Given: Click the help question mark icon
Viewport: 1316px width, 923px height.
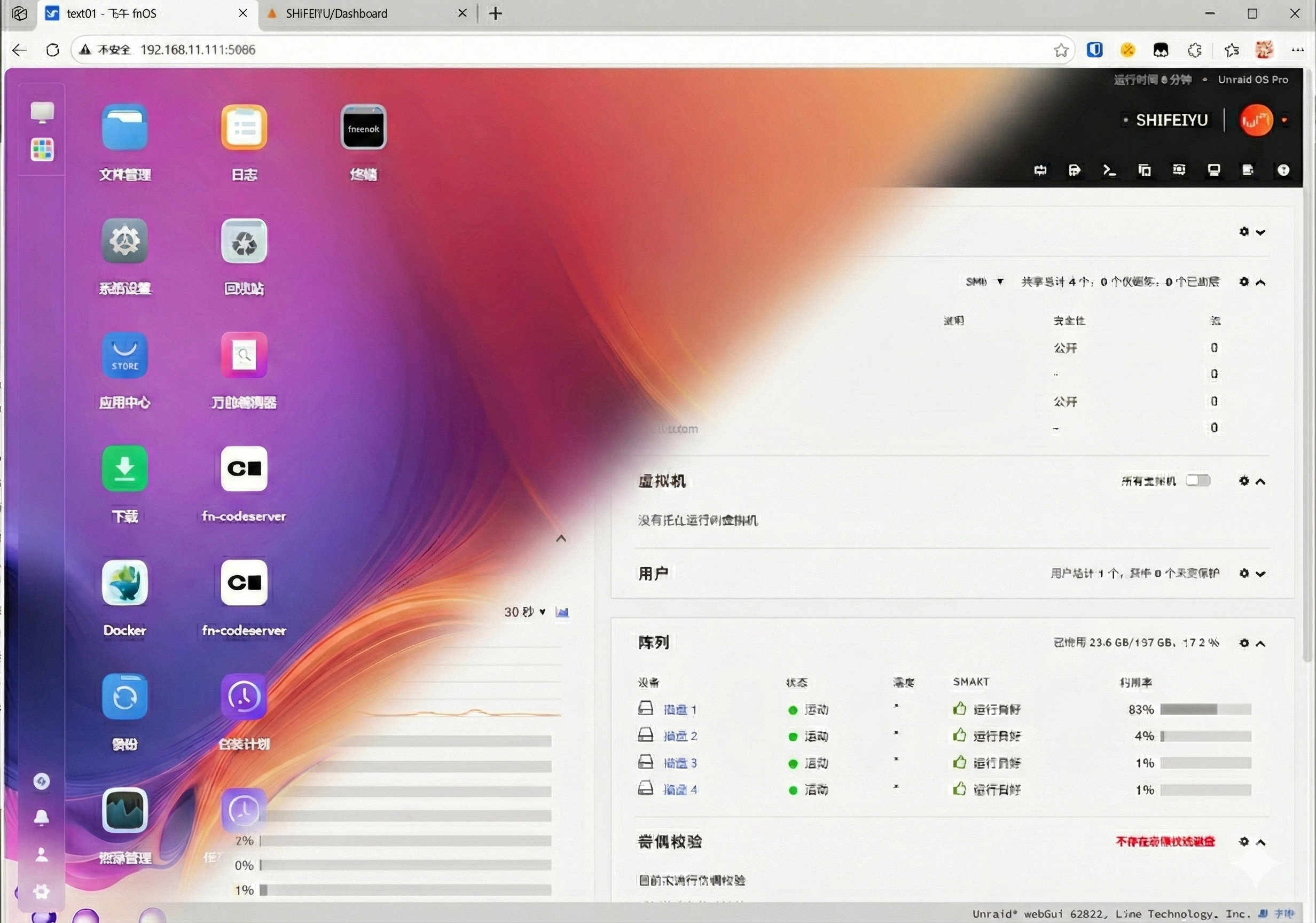Looking at the screenshot, I should coord(1283,170).
